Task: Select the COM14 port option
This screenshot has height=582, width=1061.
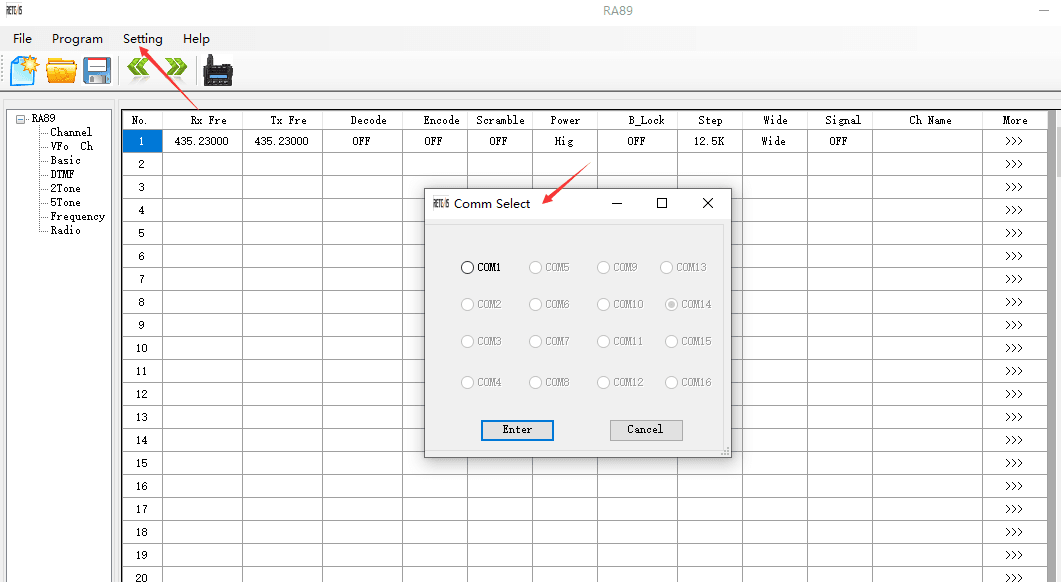Action: click(x=671, y=304)
